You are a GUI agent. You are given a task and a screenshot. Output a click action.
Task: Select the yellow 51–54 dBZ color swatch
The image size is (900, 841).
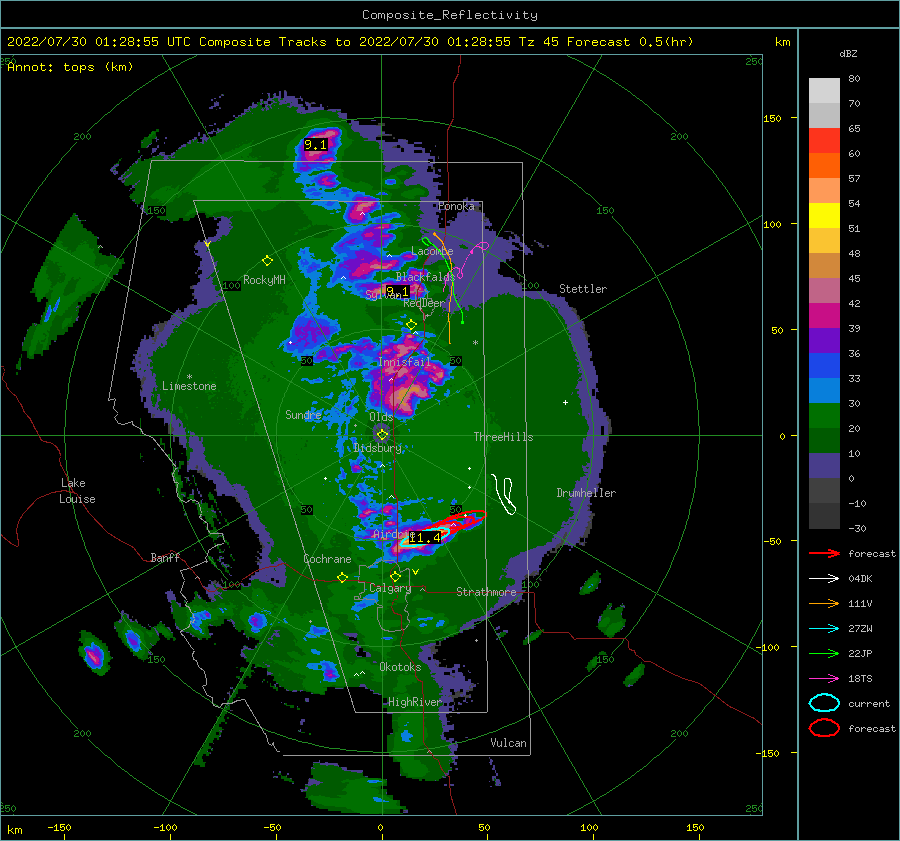(x=824, y=216)
